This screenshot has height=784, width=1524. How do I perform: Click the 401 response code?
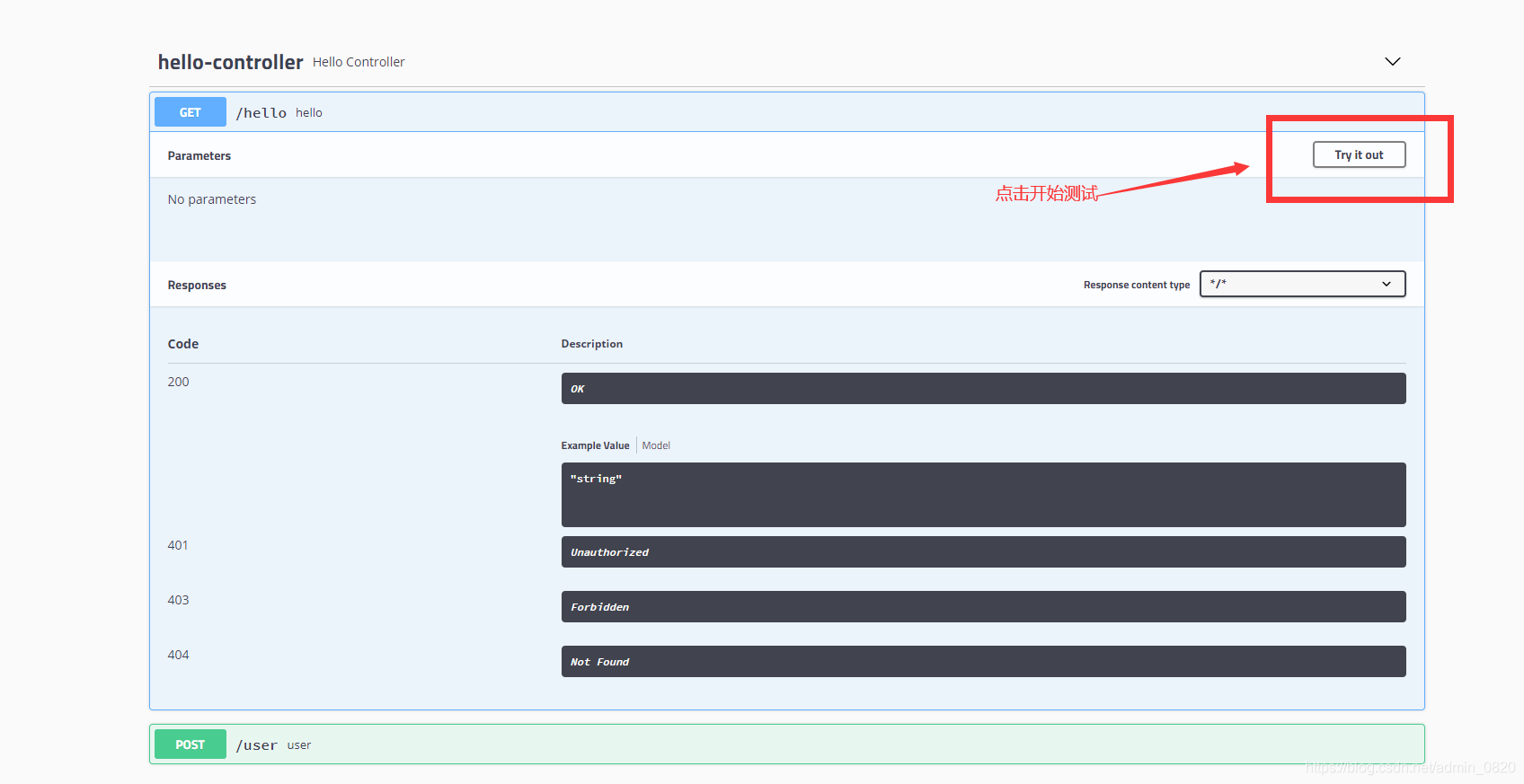point(178,545)
